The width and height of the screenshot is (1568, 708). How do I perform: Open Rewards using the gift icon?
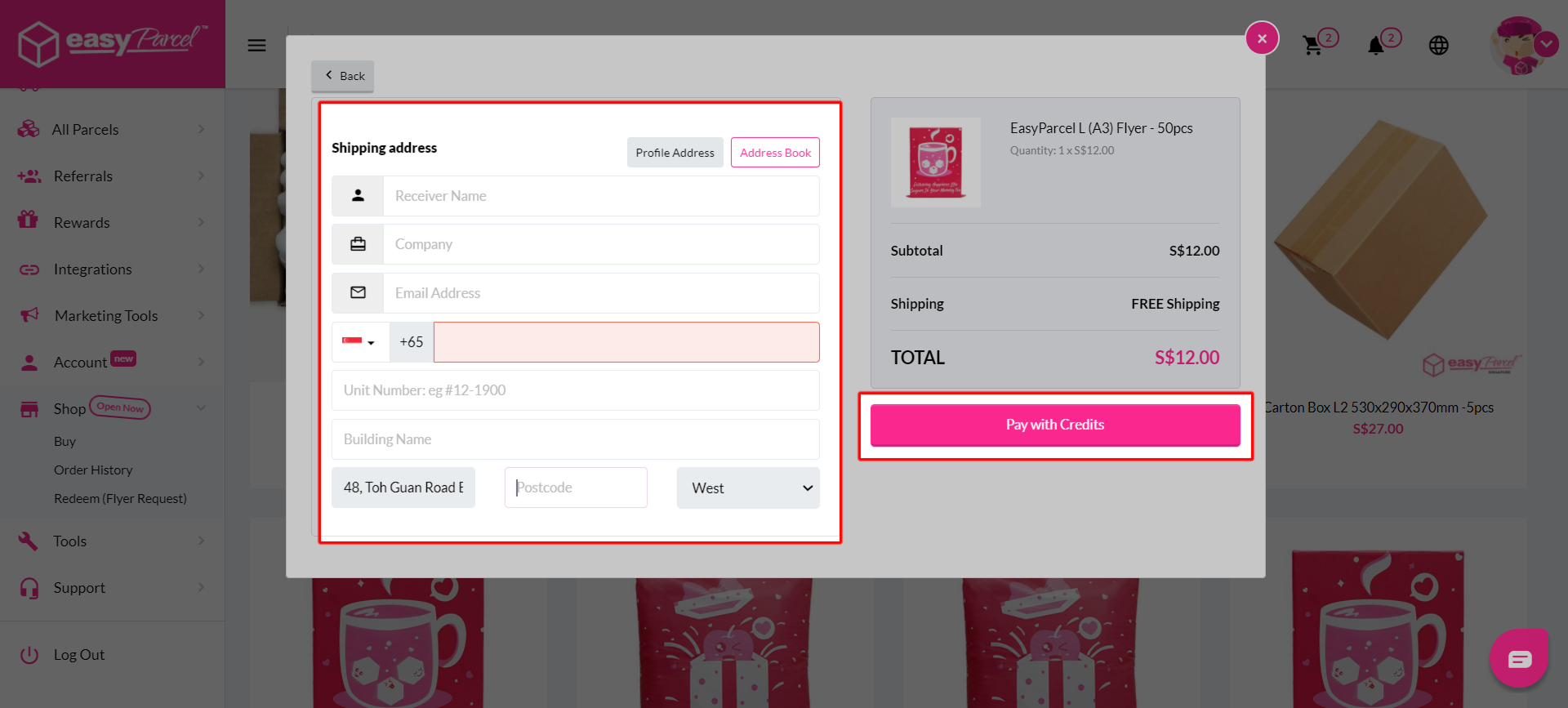pyautogui.click(x=29, y=222)
